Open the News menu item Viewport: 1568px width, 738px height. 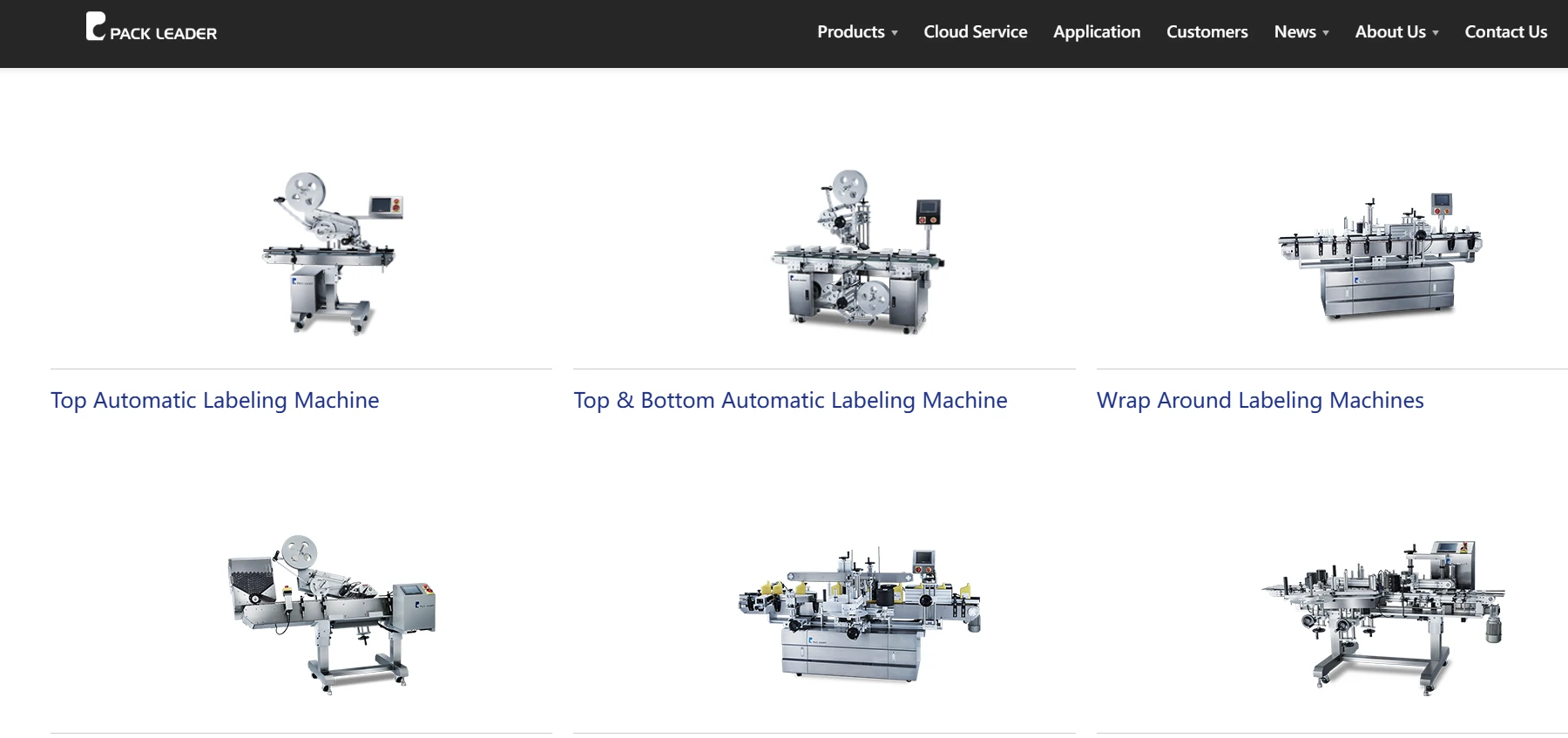[1294, 32]
